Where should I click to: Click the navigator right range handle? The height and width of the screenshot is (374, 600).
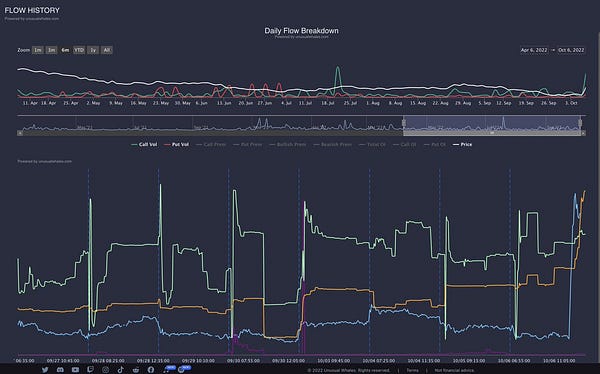580,122
